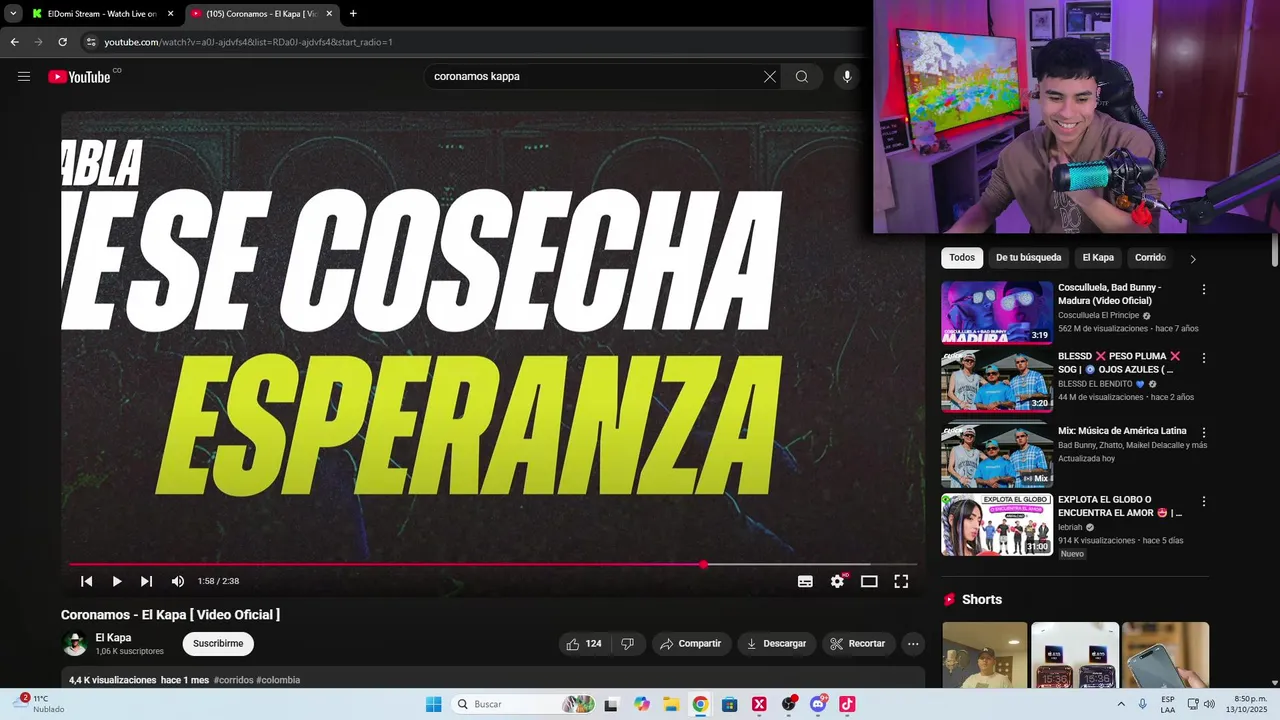Click the taskbar Buscar search box
This screenshot has height=720, width=1280.
pyautogui.click(x=524, y=704)
